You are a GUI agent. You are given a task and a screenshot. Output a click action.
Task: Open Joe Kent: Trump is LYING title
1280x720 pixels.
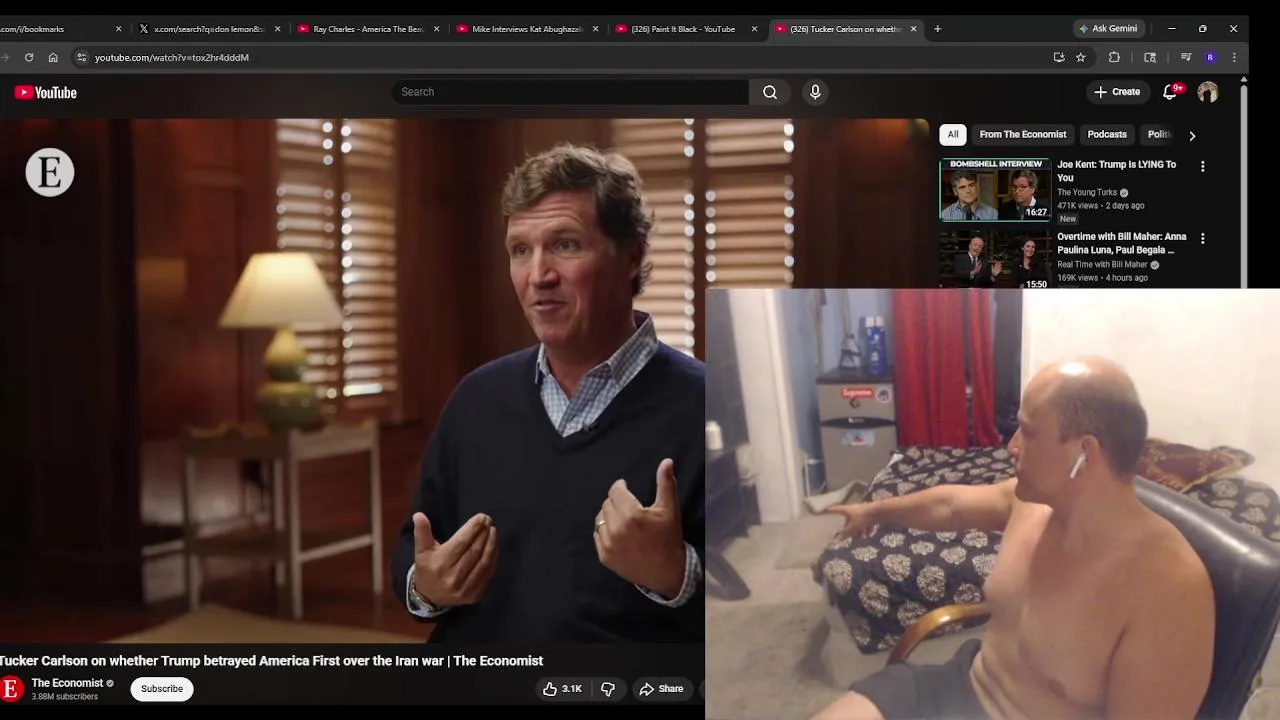point(1117,171)
